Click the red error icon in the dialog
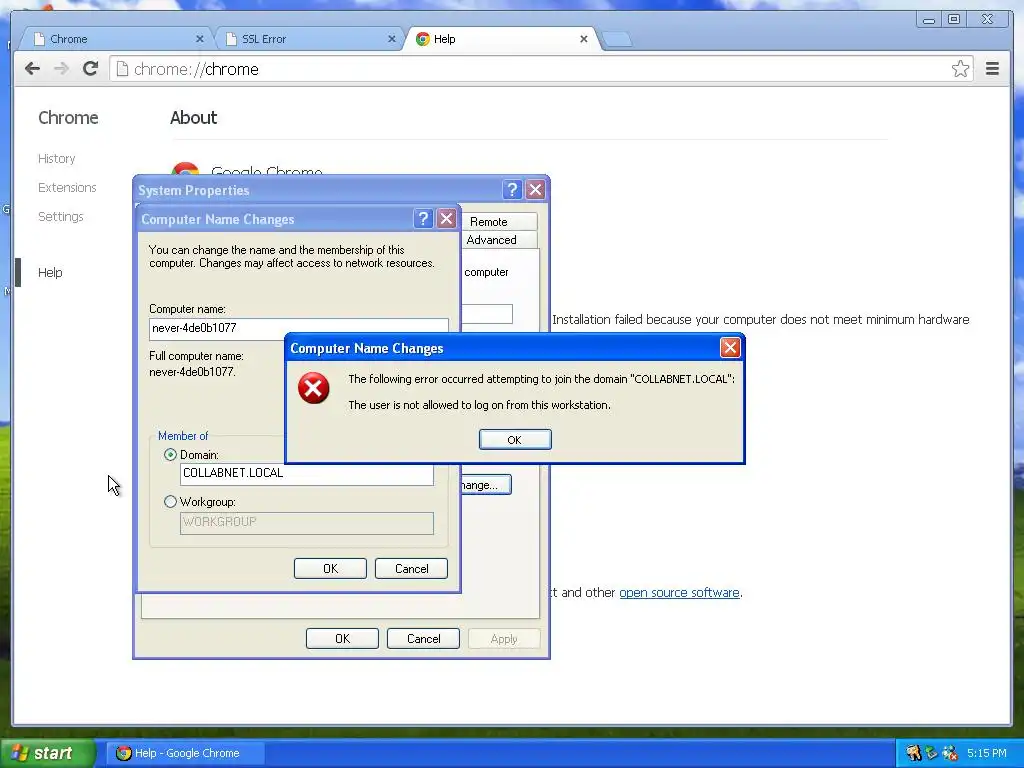Screen dimensions: 1024x768 pos(313,389)
